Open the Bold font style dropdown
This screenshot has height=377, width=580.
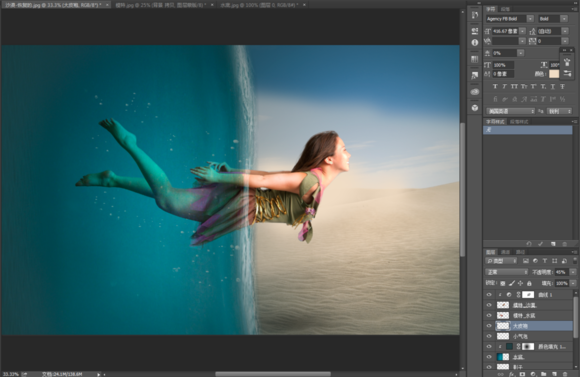[x=564, y=19]
